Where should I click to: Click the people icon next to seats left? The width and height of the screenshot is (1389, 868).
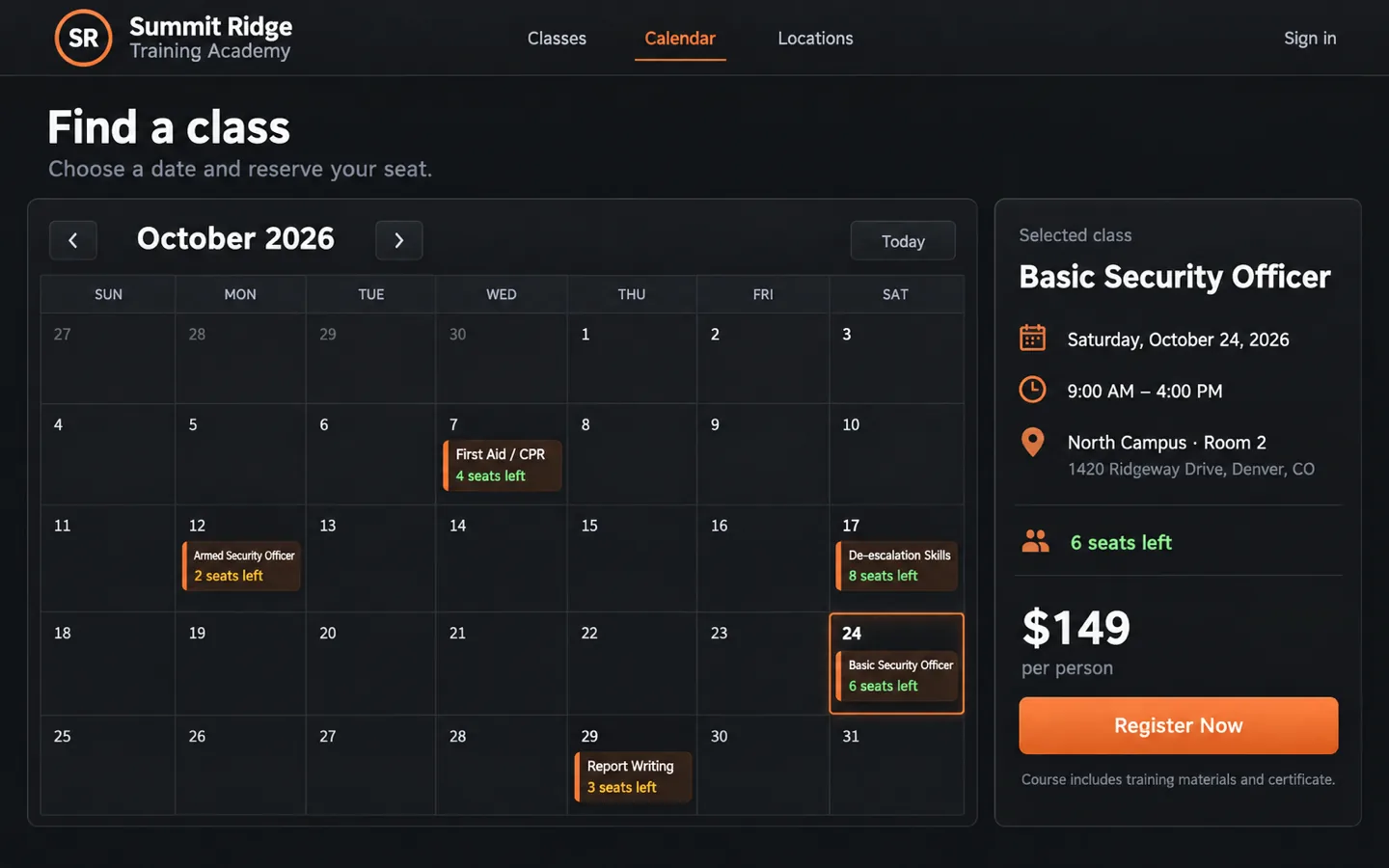click(1035, 541)
